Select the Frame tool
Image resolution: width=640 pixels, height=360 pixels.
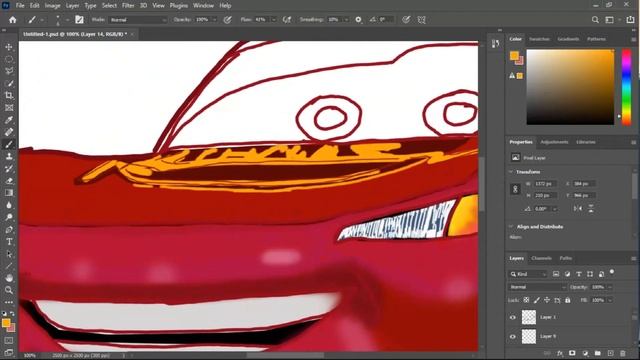click(x=9, y=108)
